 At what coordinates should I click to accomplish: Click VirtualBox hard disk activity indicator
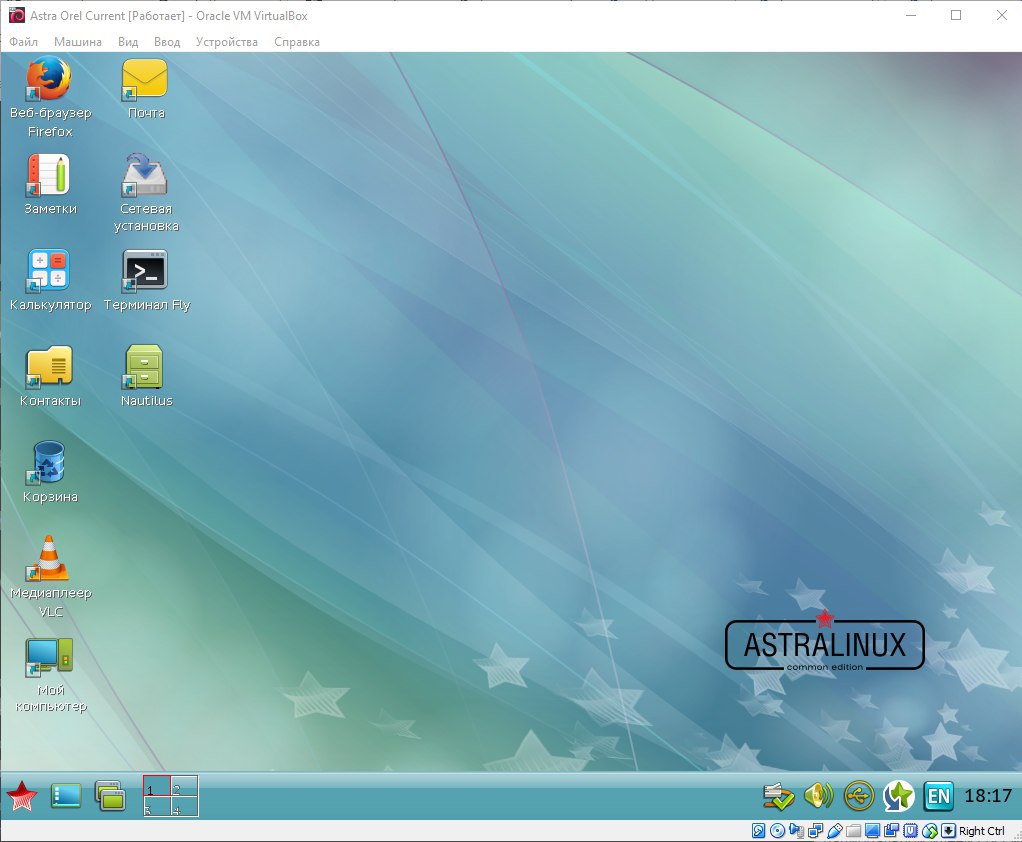758,831
